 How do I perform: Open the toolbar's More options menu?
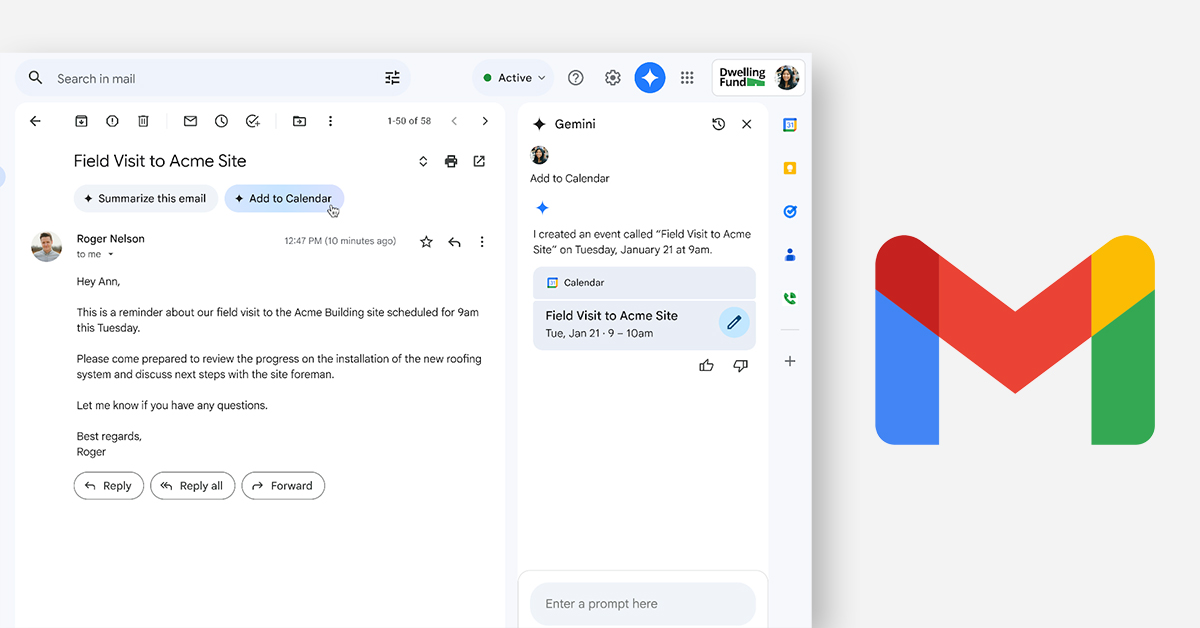[330, 121]
